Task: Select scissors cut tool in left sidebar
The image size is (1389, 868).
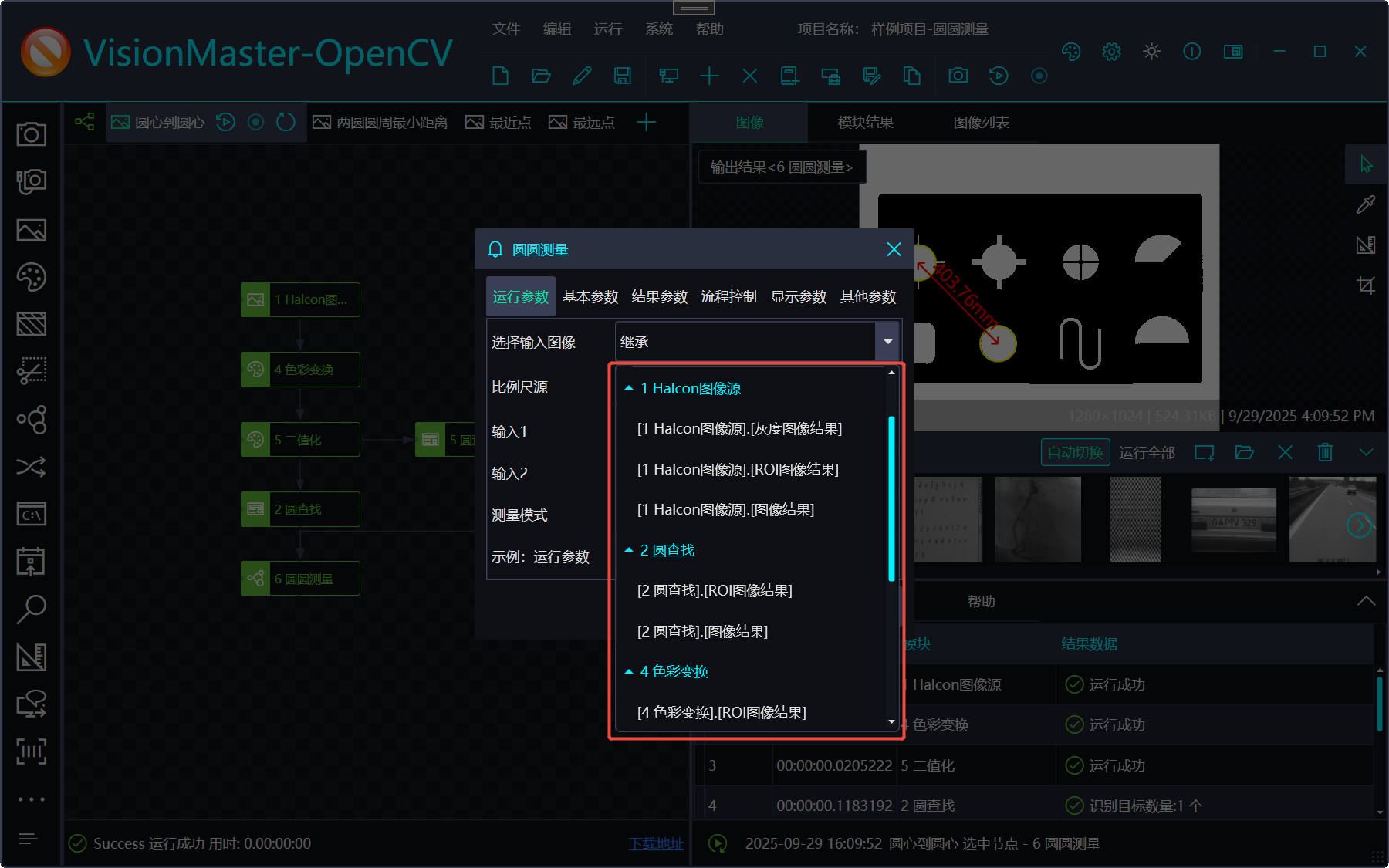Action: 32,371
